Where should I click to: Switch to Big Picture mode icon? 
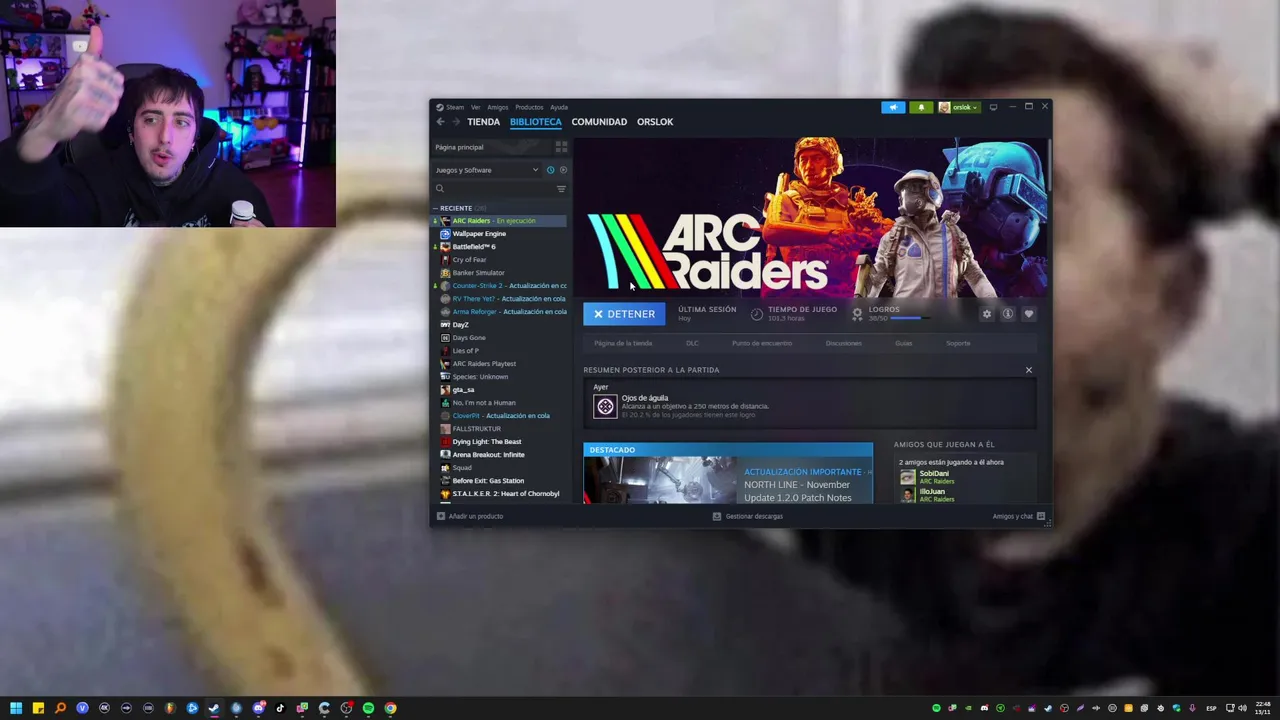pos(993,107)
